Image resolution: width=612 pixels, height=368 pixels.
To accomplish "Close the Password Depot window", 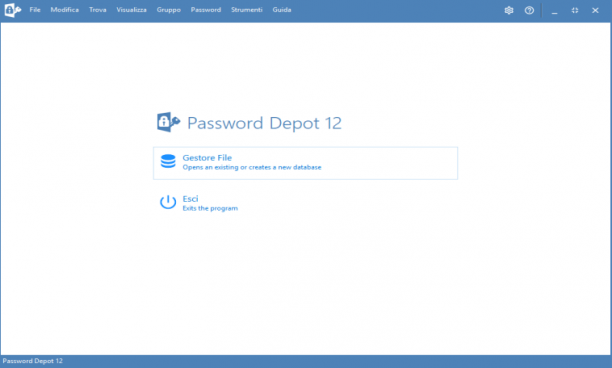I will [595, 11].
